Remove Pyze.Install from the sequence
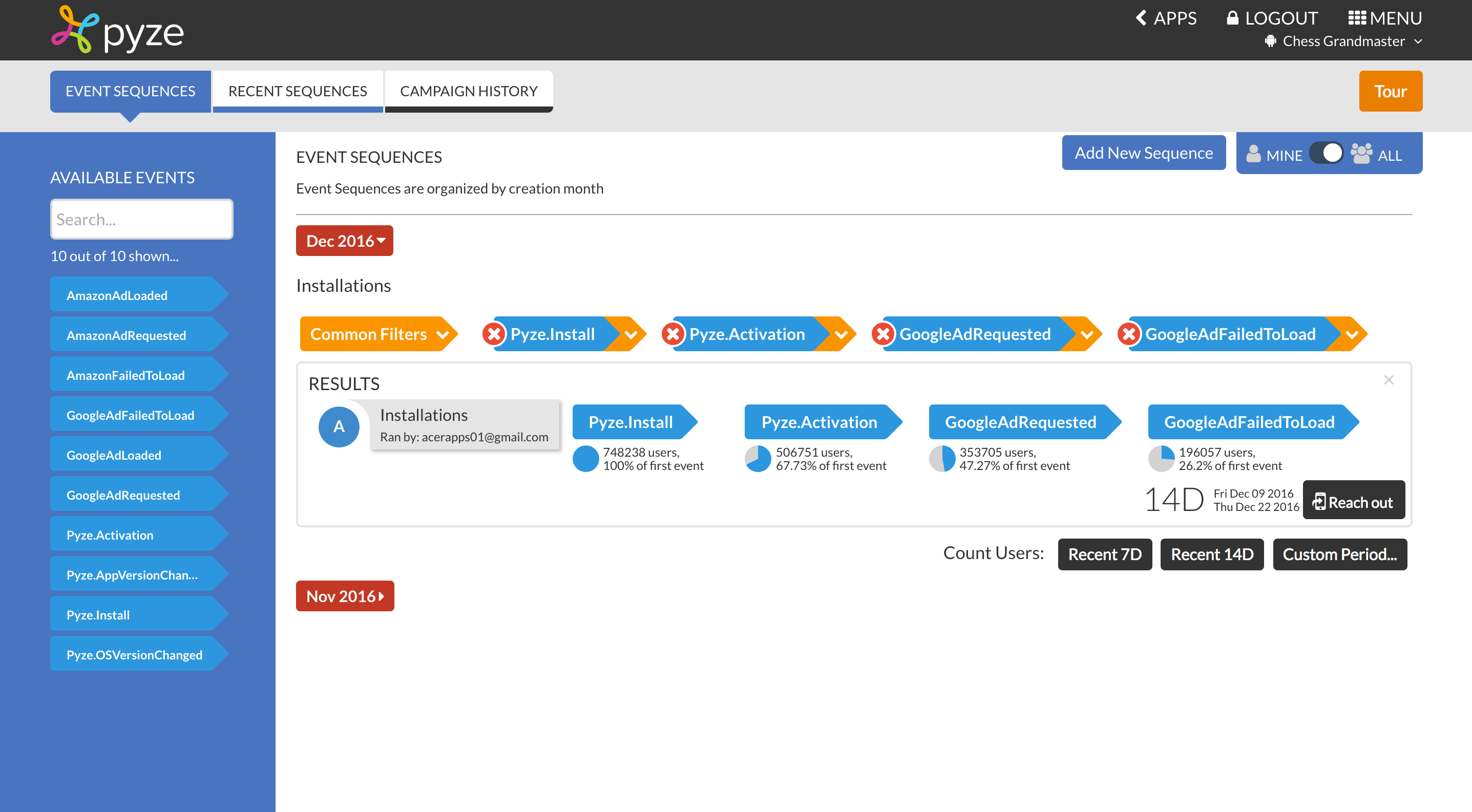 494,334
